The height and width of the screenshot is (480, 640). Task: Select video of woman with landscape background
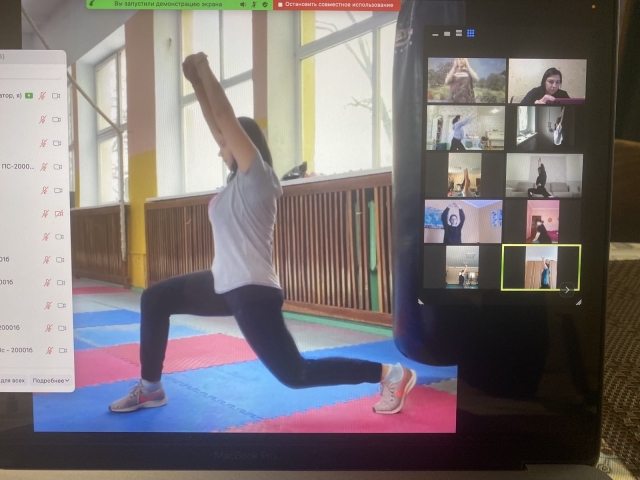467,80
